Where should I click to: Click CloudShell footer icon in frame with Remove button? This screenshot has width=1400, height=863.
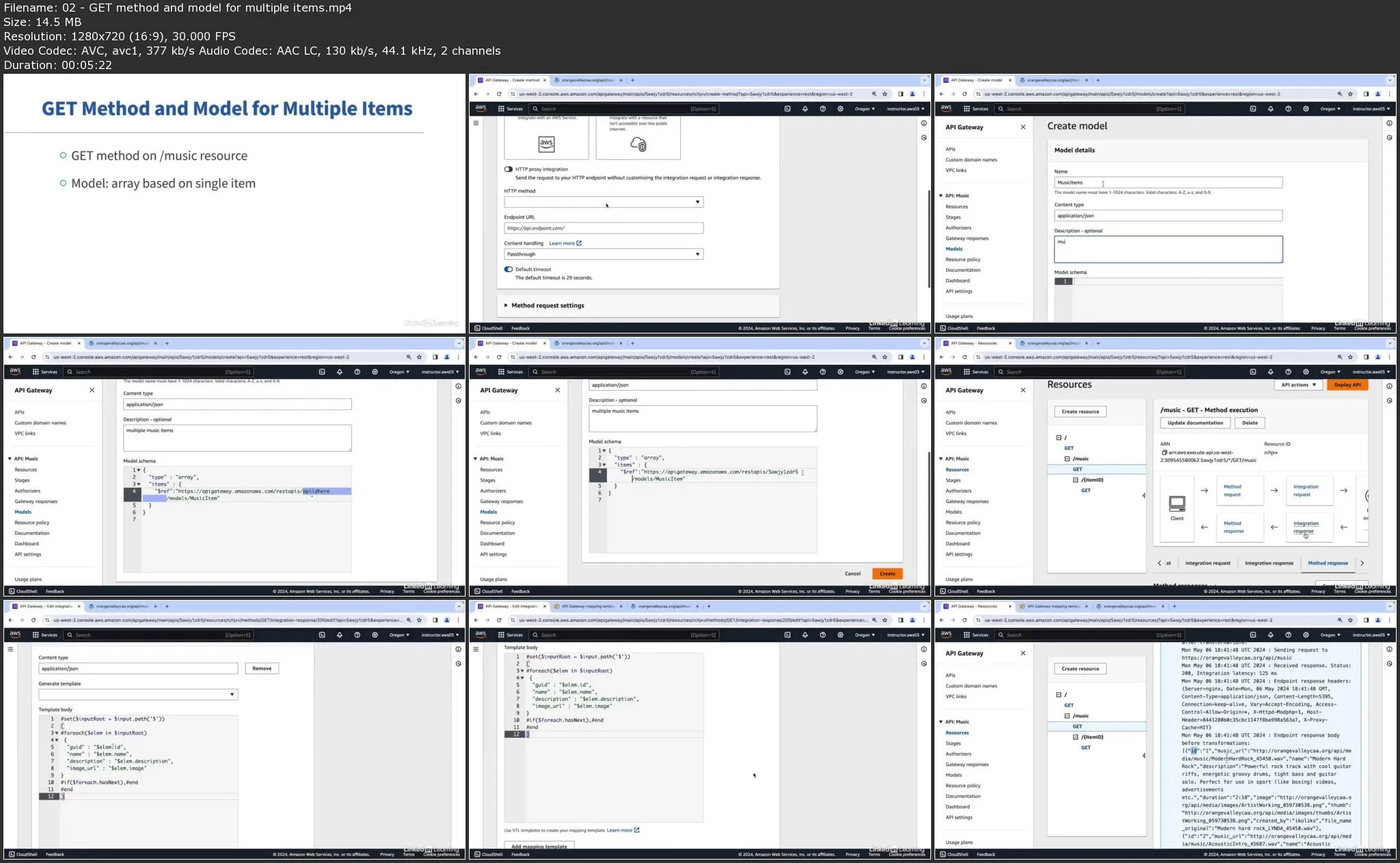(12, 854)
